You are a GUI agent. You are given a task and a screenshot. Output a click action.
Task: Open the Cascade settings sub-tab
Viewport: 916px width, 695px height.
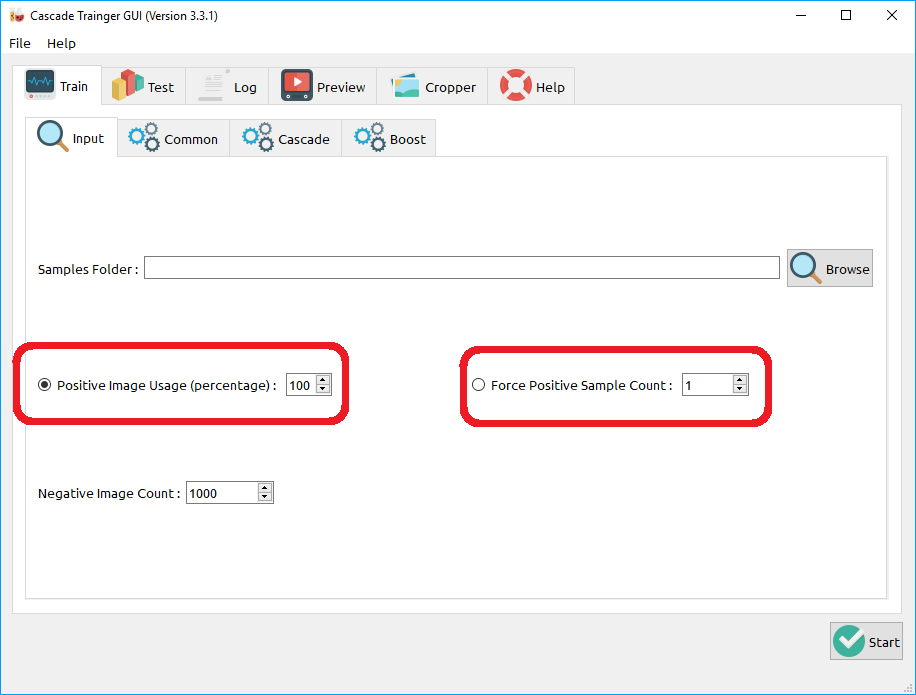286,138
